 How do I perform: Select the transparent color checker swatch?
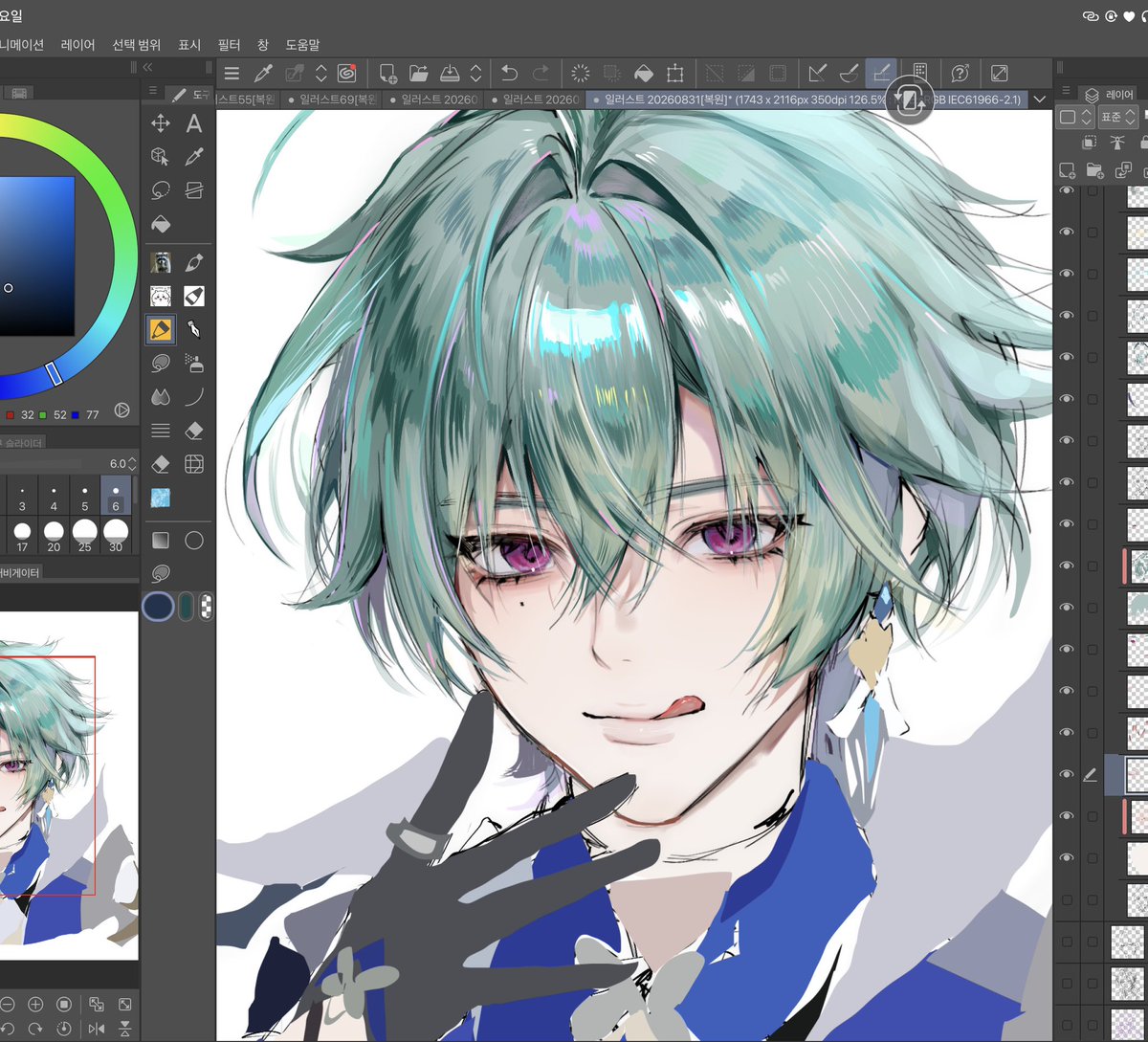[207, 606]
